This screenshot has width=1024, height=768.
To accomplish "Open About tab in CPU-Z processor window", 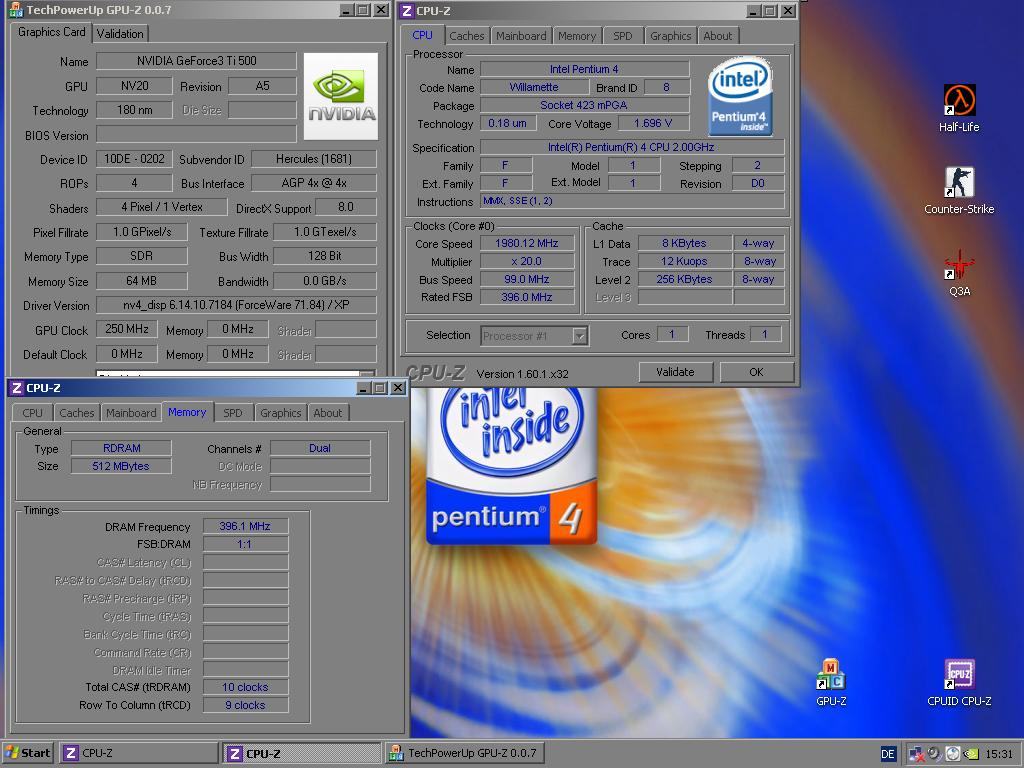I will [717, 36].
